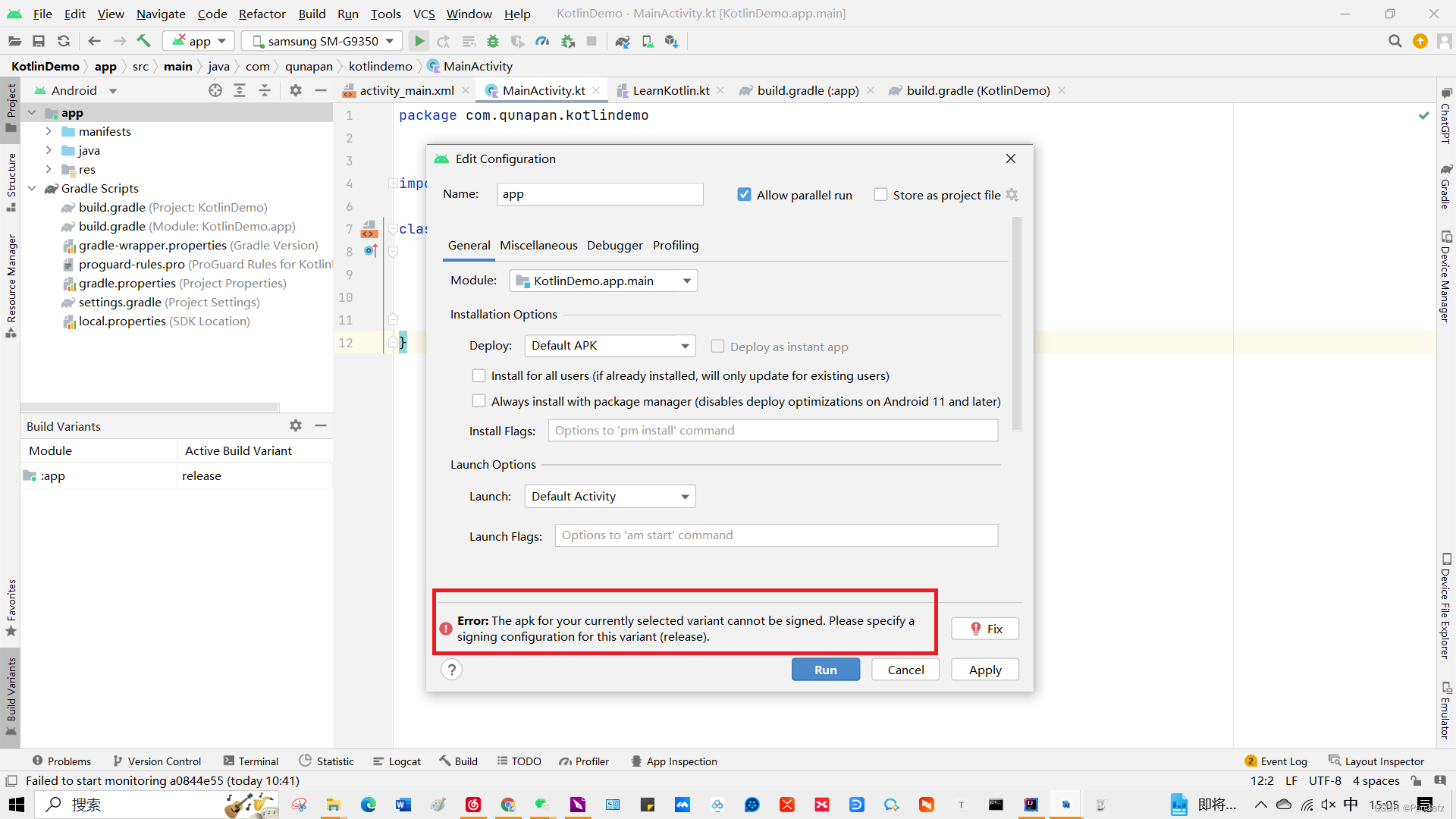Click Select Opened File target icon

click(215, 90)
